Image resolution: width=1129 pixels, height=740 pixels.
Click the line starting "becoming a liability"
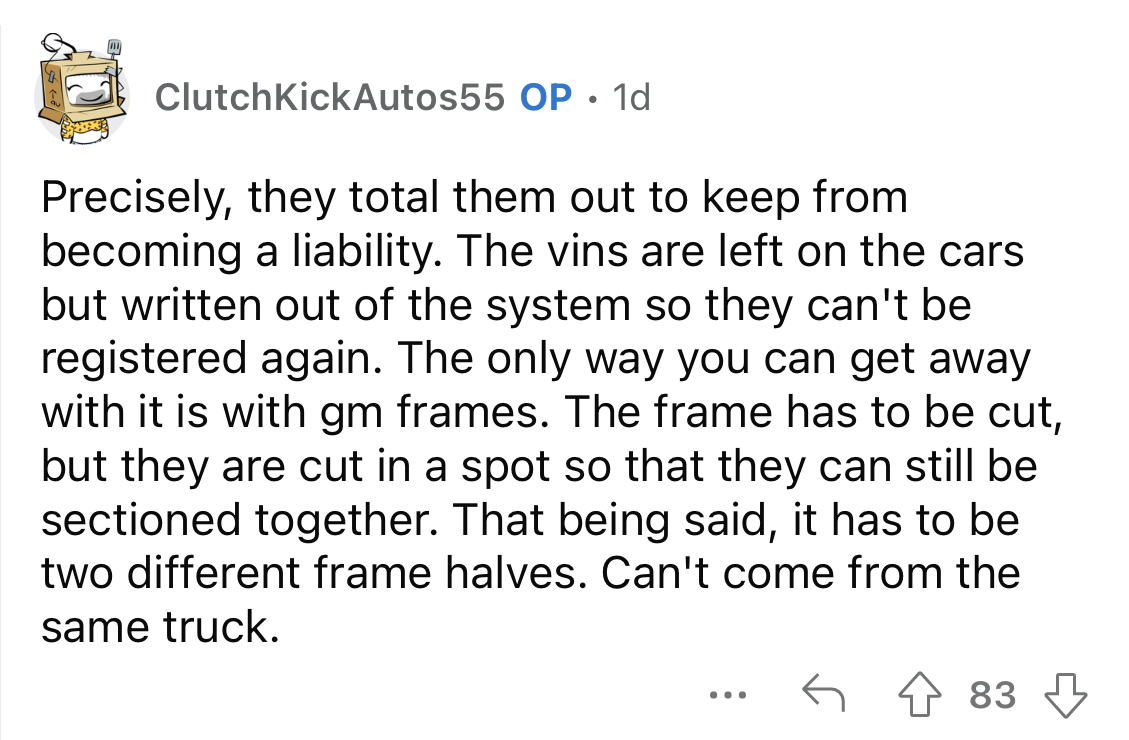(x=532, y=252)
